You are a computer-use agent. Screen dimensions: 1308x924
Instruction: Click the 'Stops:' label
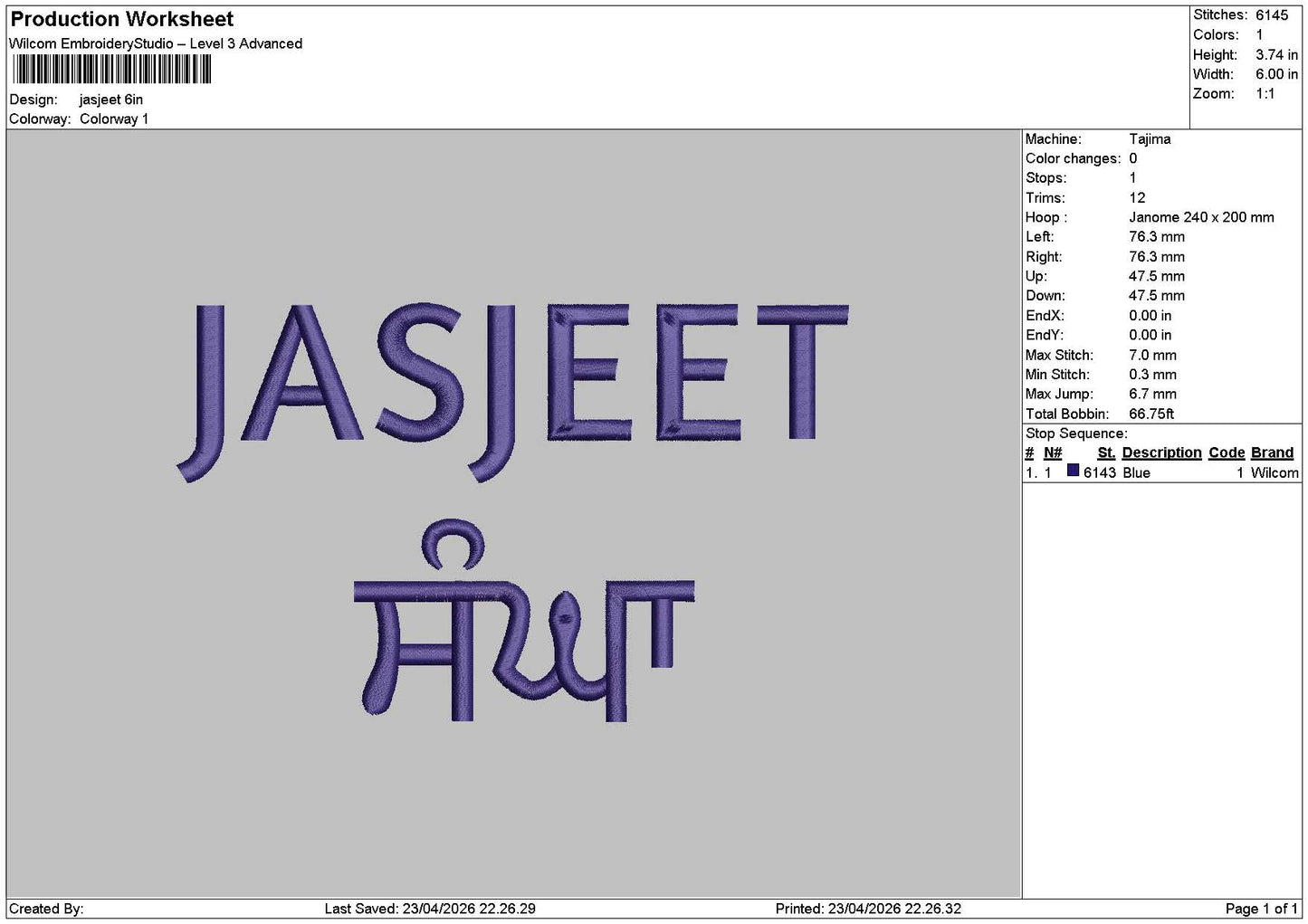[1045, 178]
